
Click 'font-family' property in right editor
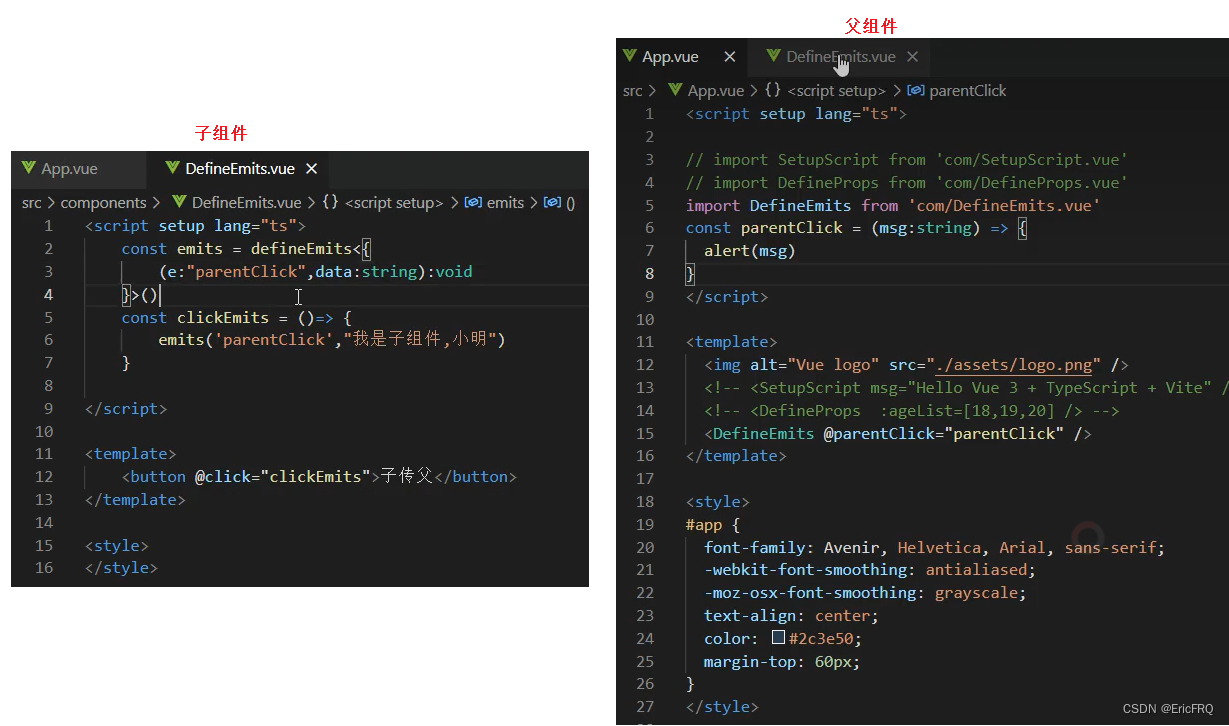coord(754,548)
